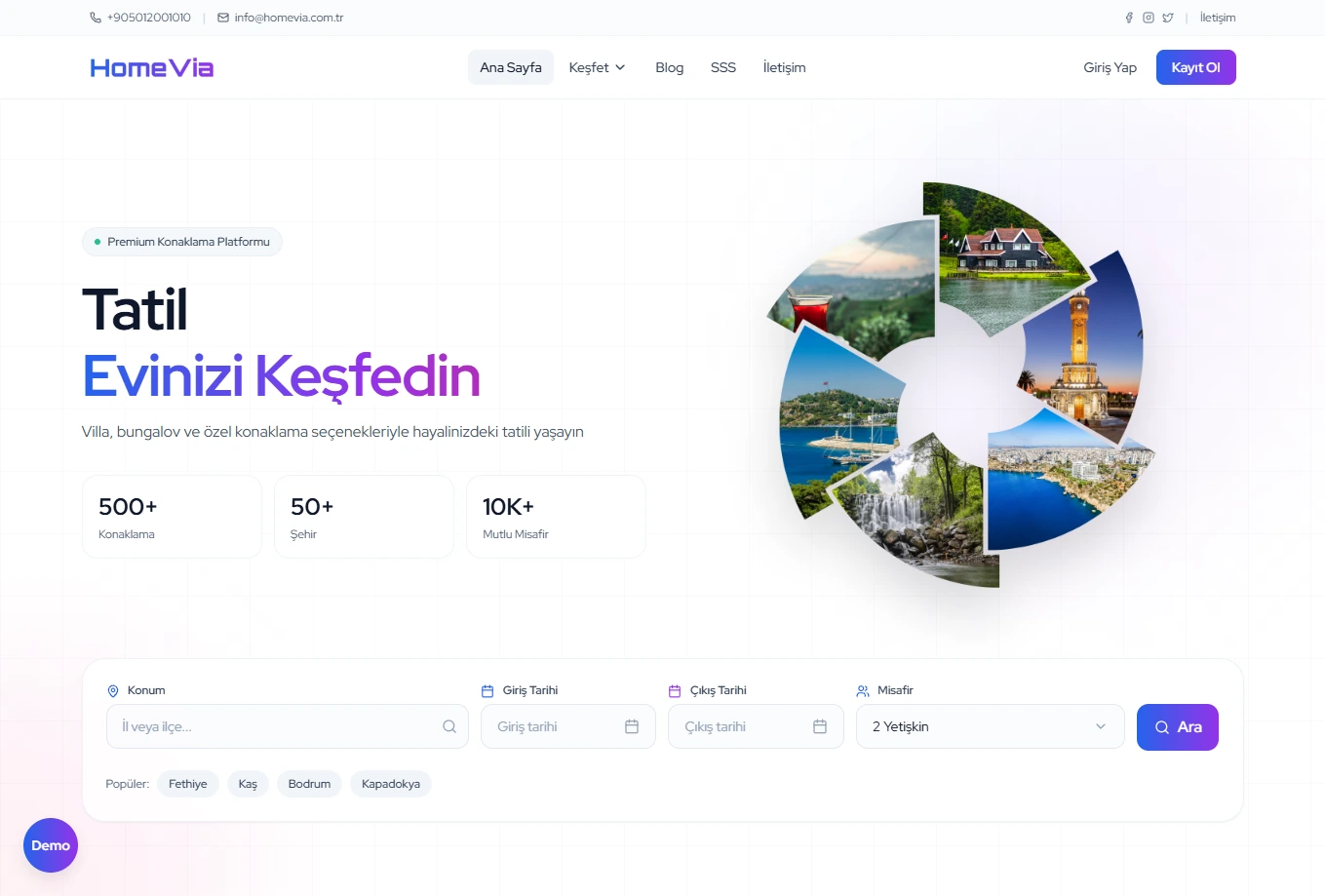
Task: Click calendar icon in Çıkış tarihi field
Action: (x=820, y=726)
